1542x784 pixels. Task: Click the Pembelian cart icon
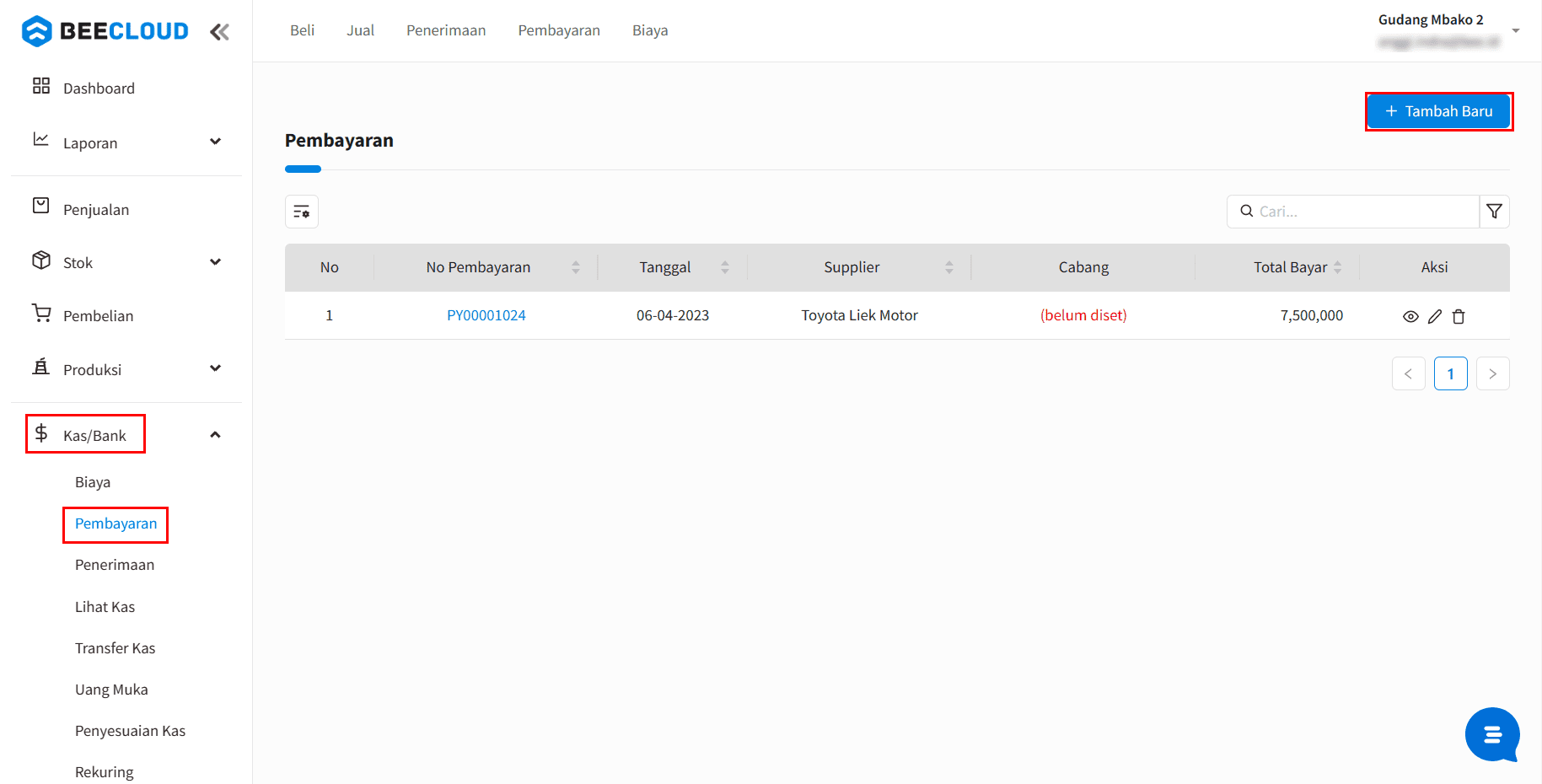click(40, 313)
